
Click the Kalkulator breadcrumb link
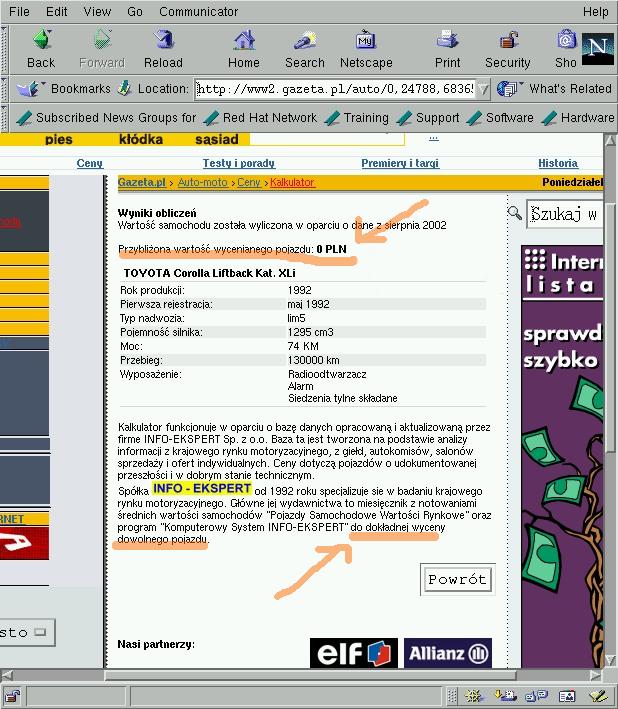click(x=292, y=182)
